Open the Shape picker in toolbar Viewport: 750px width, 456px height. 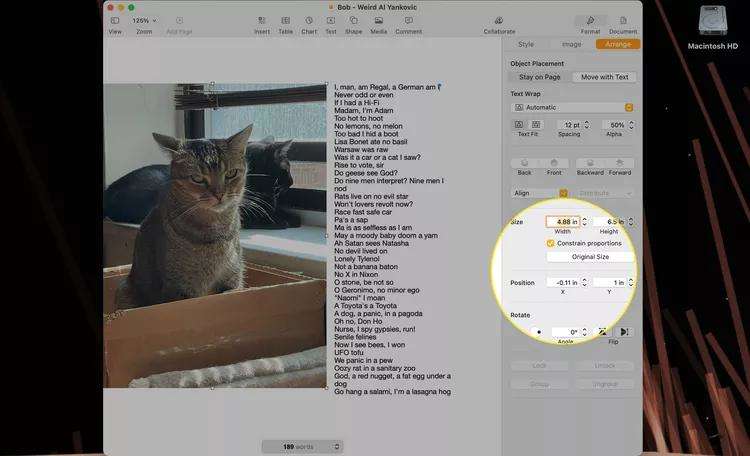pyautogui.click(x=353, y=20)
